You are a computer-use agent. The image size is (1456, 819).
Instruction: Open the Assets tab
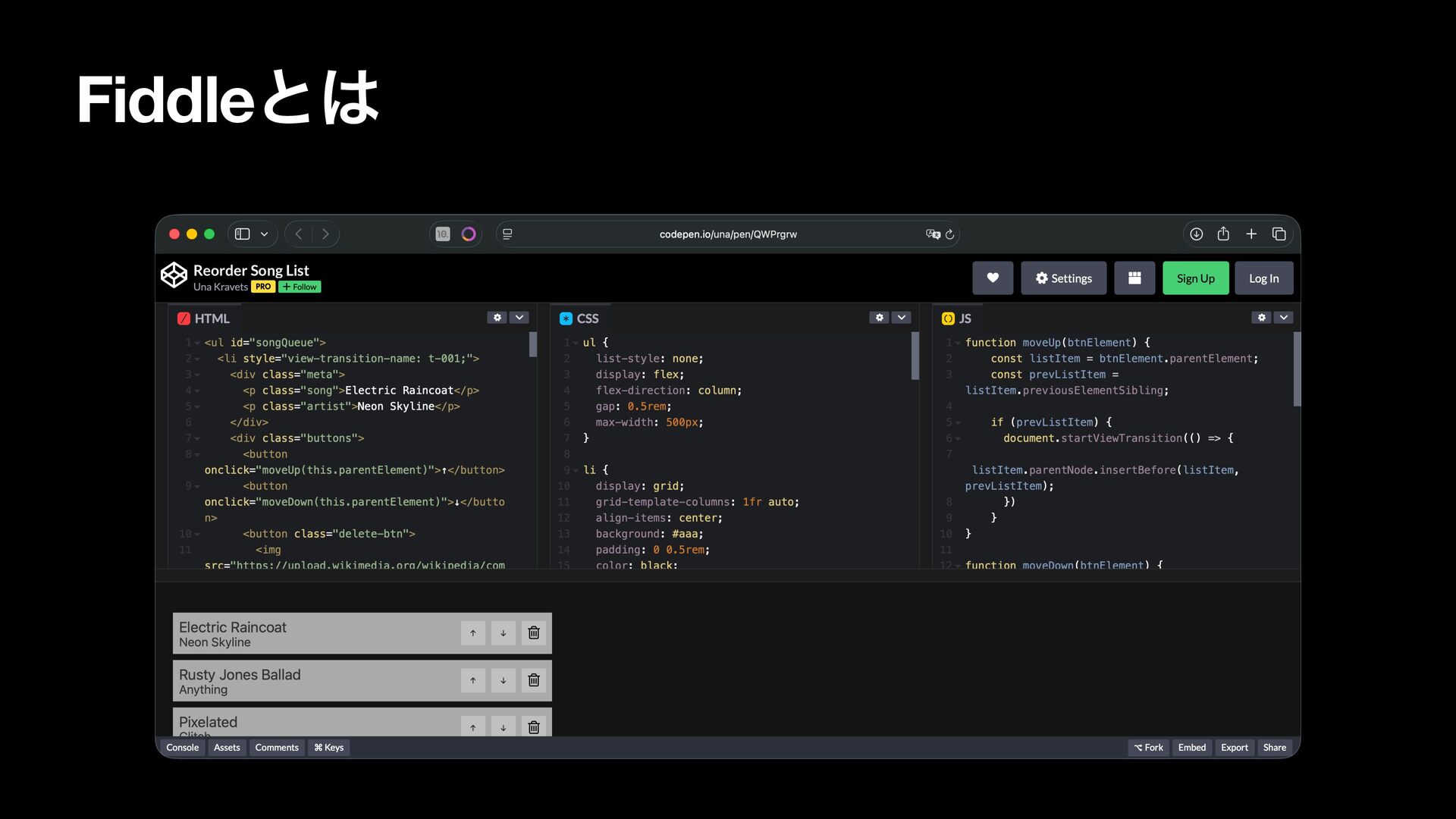227,748
